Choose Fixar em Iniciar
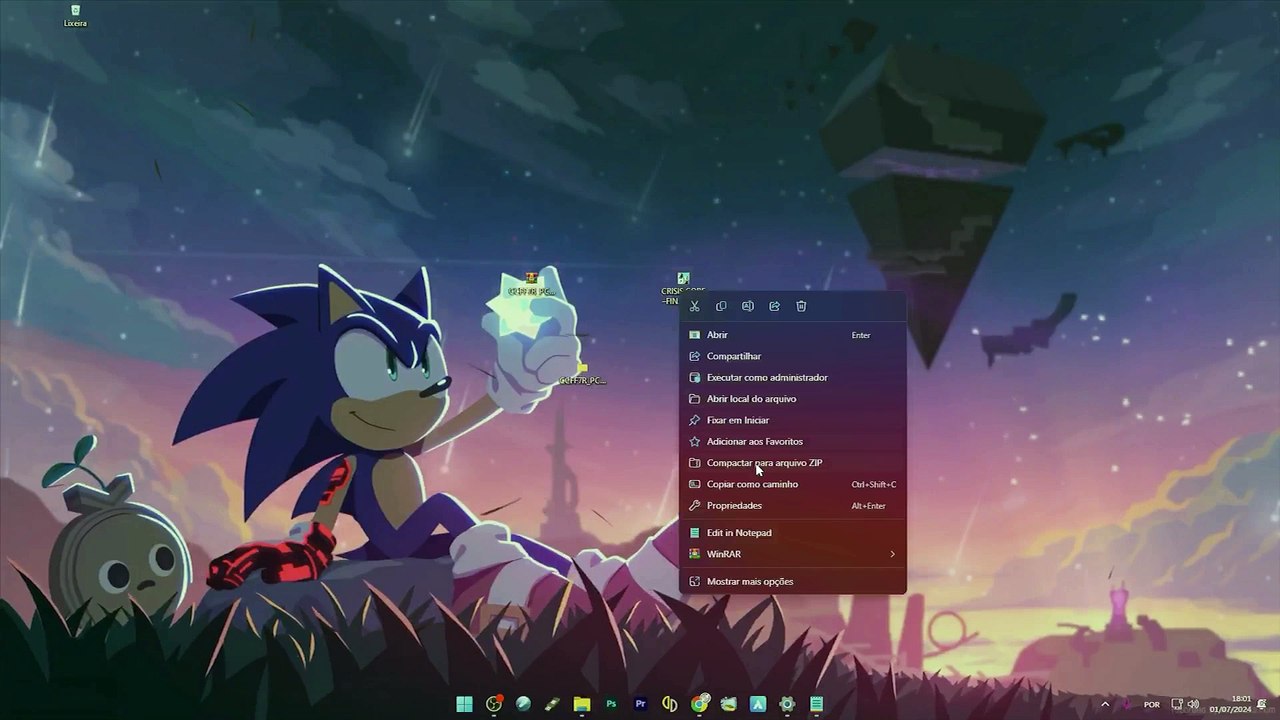 tap(793, 420)
